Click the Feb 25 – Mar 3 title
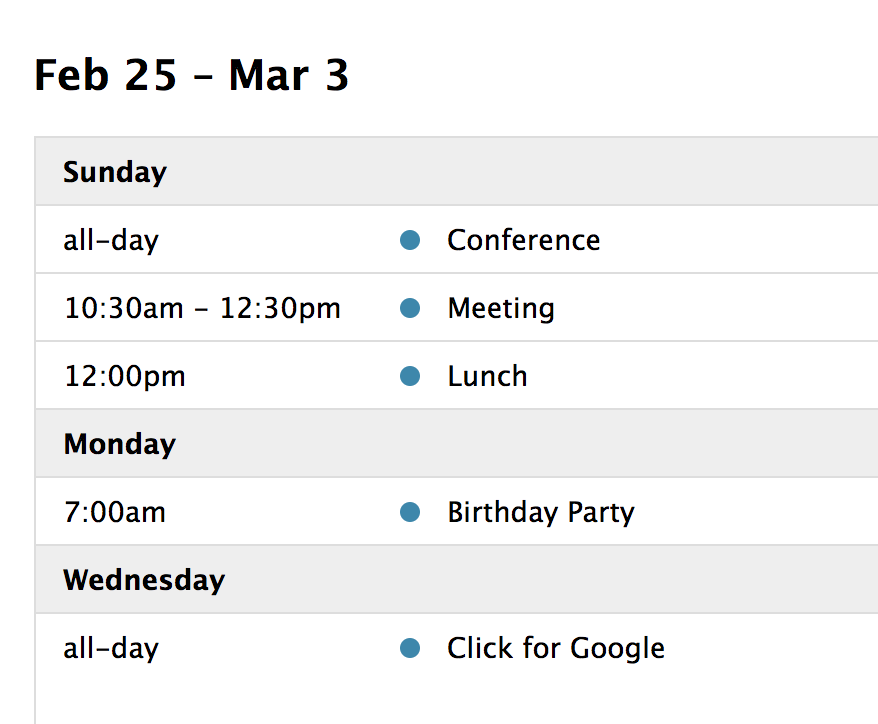This screenshot has height=724, width=878. tap(191, 76)
